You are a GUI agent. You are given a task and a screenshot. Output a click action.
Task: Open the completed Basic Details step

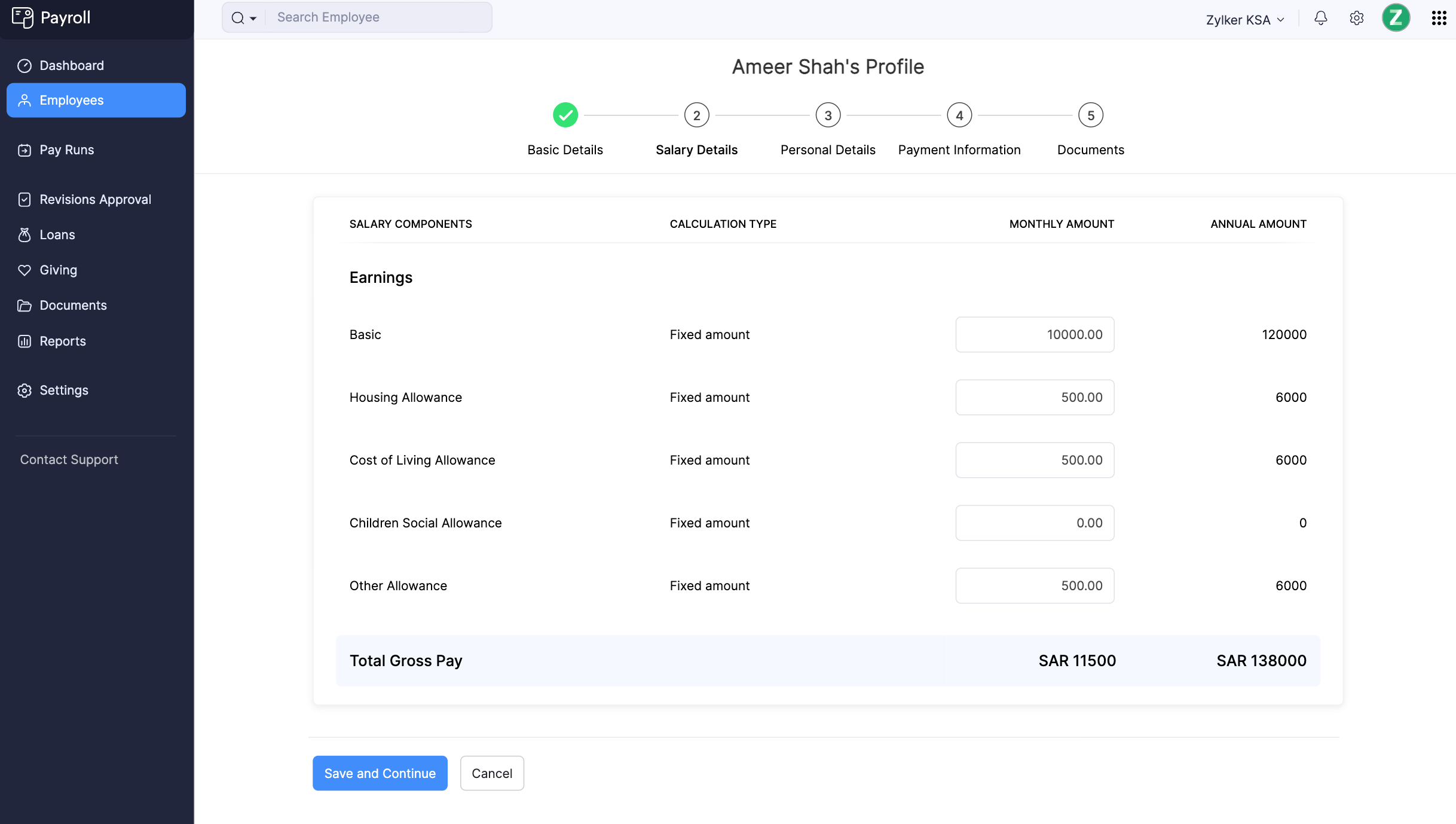pyautogui.click(x=565, y=115)
